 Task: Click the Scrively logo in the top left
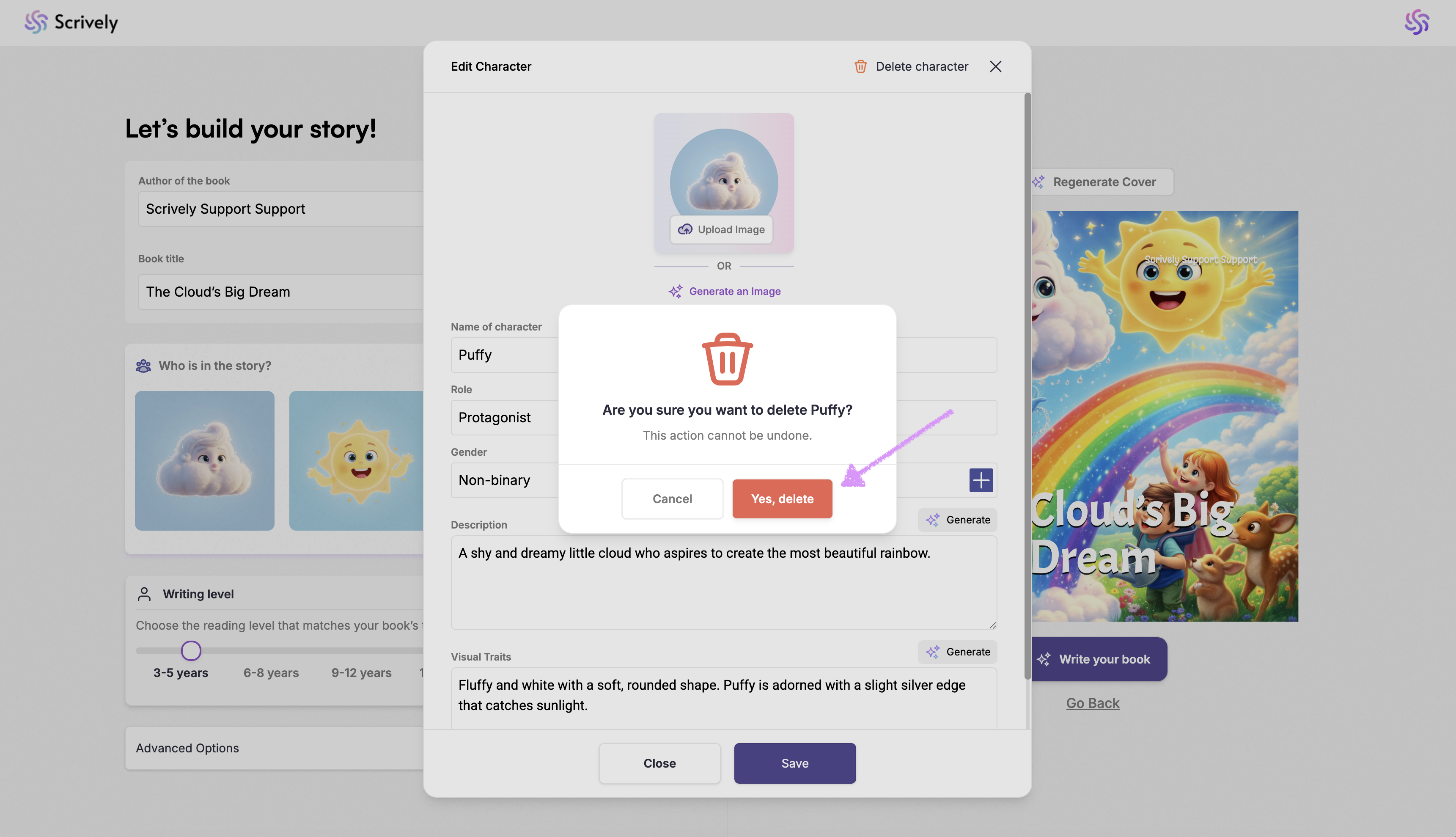pos(71,22)
